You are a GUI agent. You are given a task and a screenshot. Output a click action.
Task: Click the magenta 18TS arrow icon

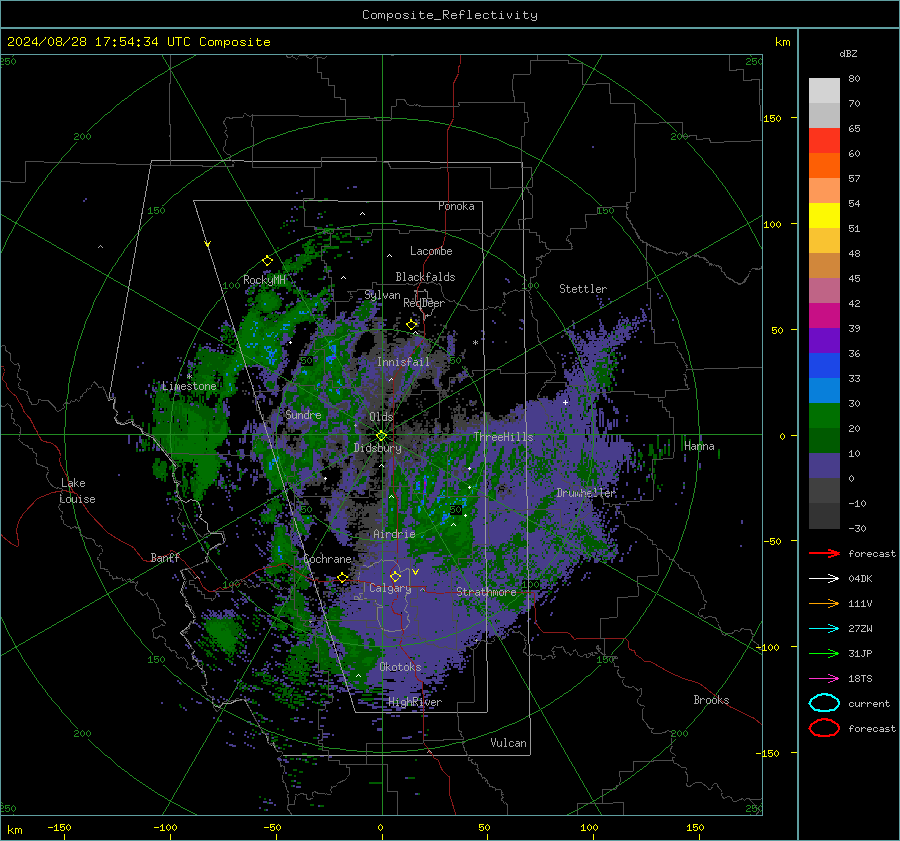coord(824,679)
